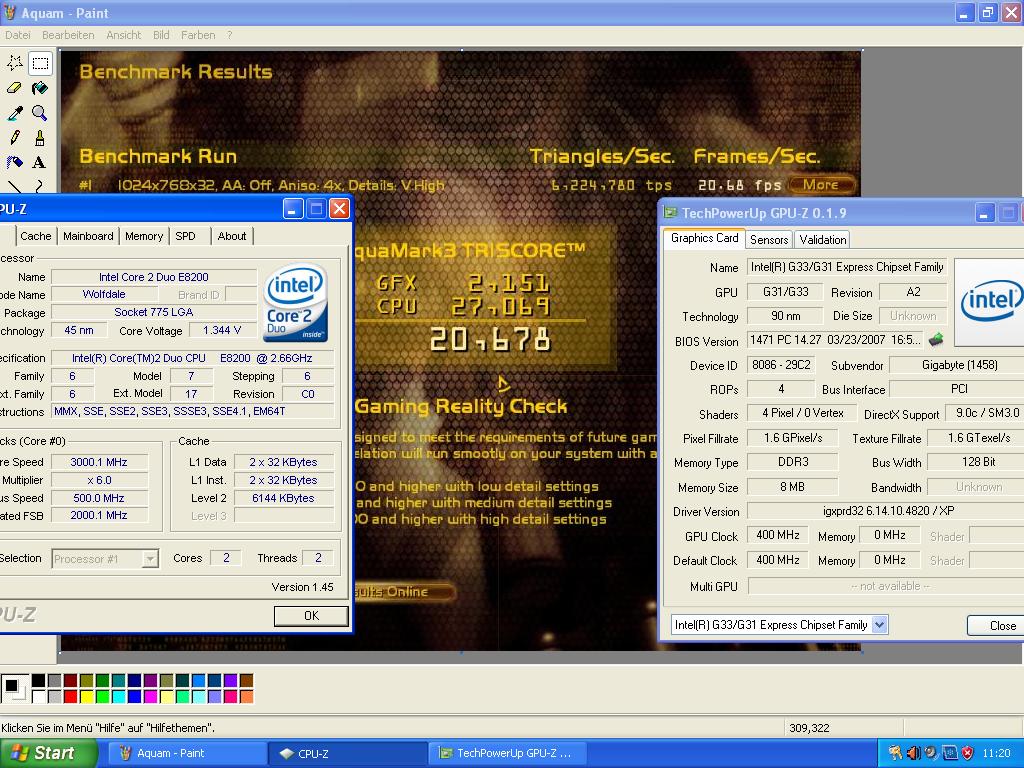
Task: Click the foreground/background color indicator box
Action: pyautogui.click(x=14, y=688)
